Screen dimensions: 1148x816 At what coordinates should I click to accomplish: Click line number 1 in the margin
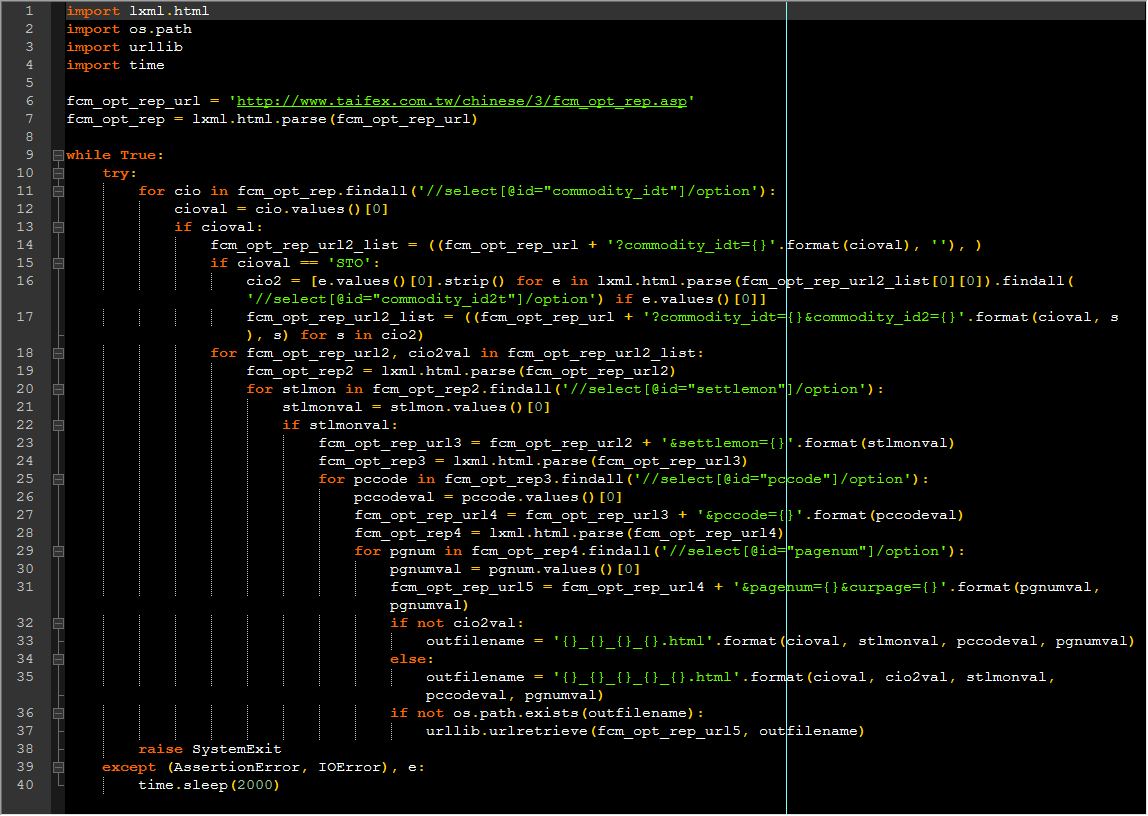click(29, 11)
